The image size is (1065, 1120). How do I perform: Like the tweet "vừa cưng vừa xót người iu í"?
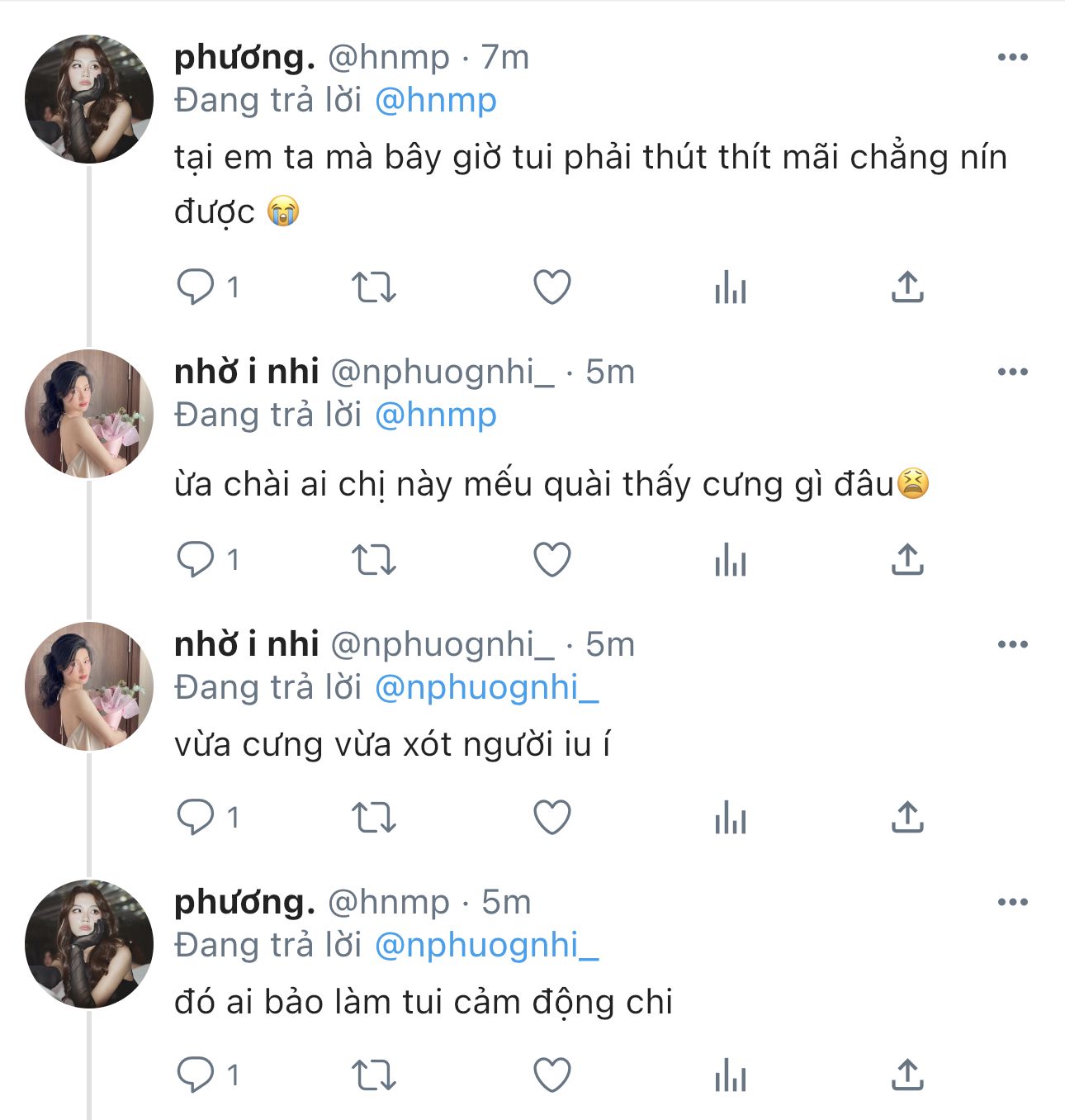point(551,818)
